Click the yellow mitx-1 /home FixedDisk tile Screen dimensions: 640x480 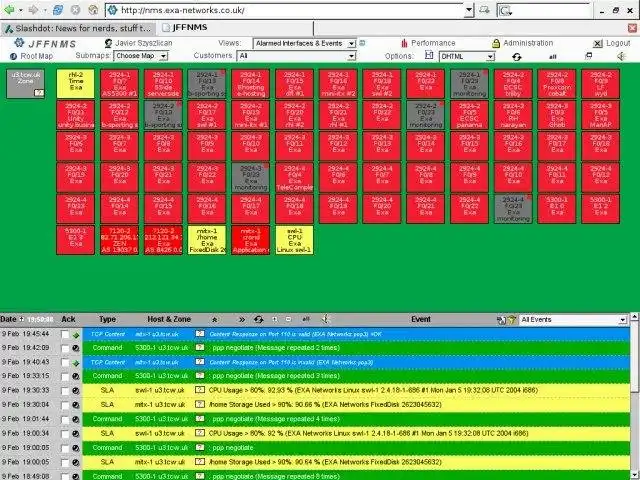(207, 240)
